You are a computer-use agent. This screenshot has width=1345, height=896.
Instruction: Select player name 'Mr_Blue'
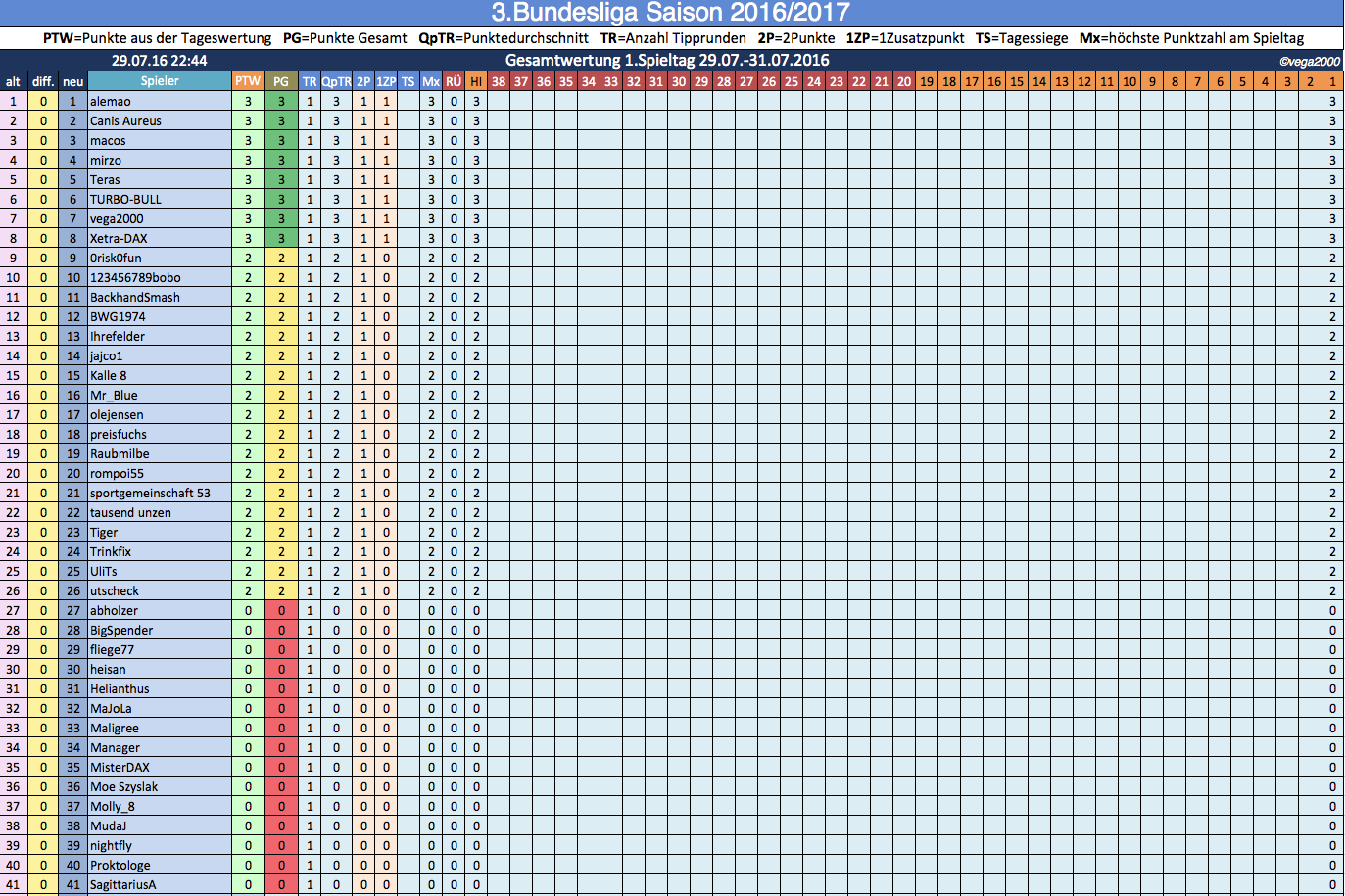pyautogui.click(x=114, y=395)
